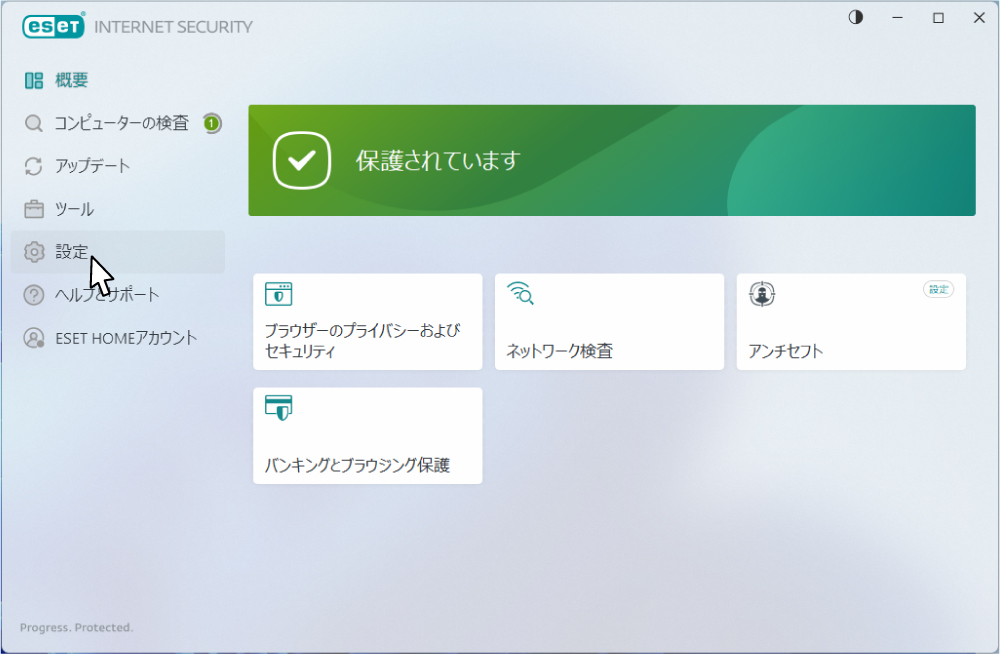
Task: Toggle the dark/light contrast theme icon
Action: click(x=855, y=18)
